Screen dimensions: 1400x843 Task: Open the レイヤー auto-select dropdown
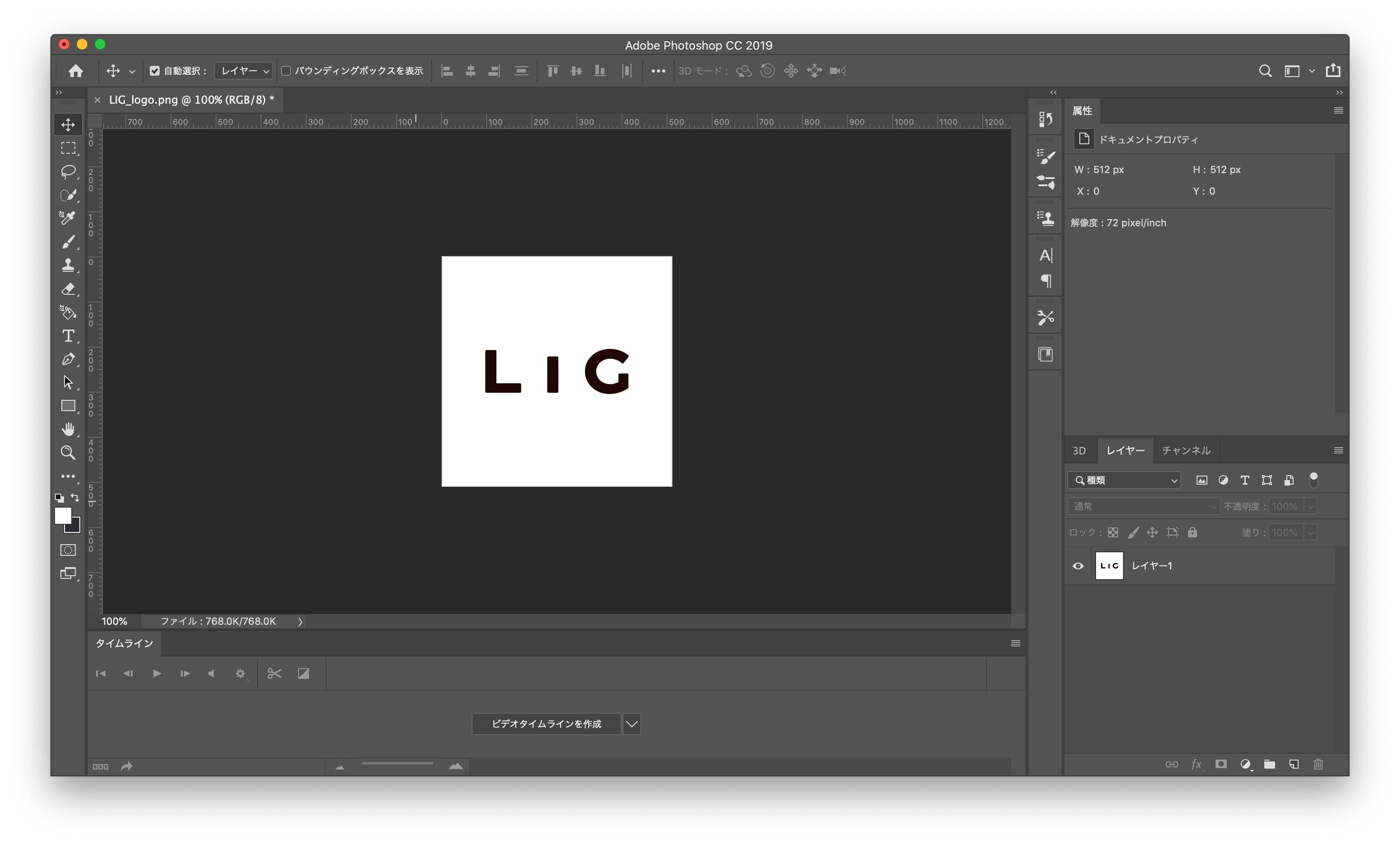(244, 71)
